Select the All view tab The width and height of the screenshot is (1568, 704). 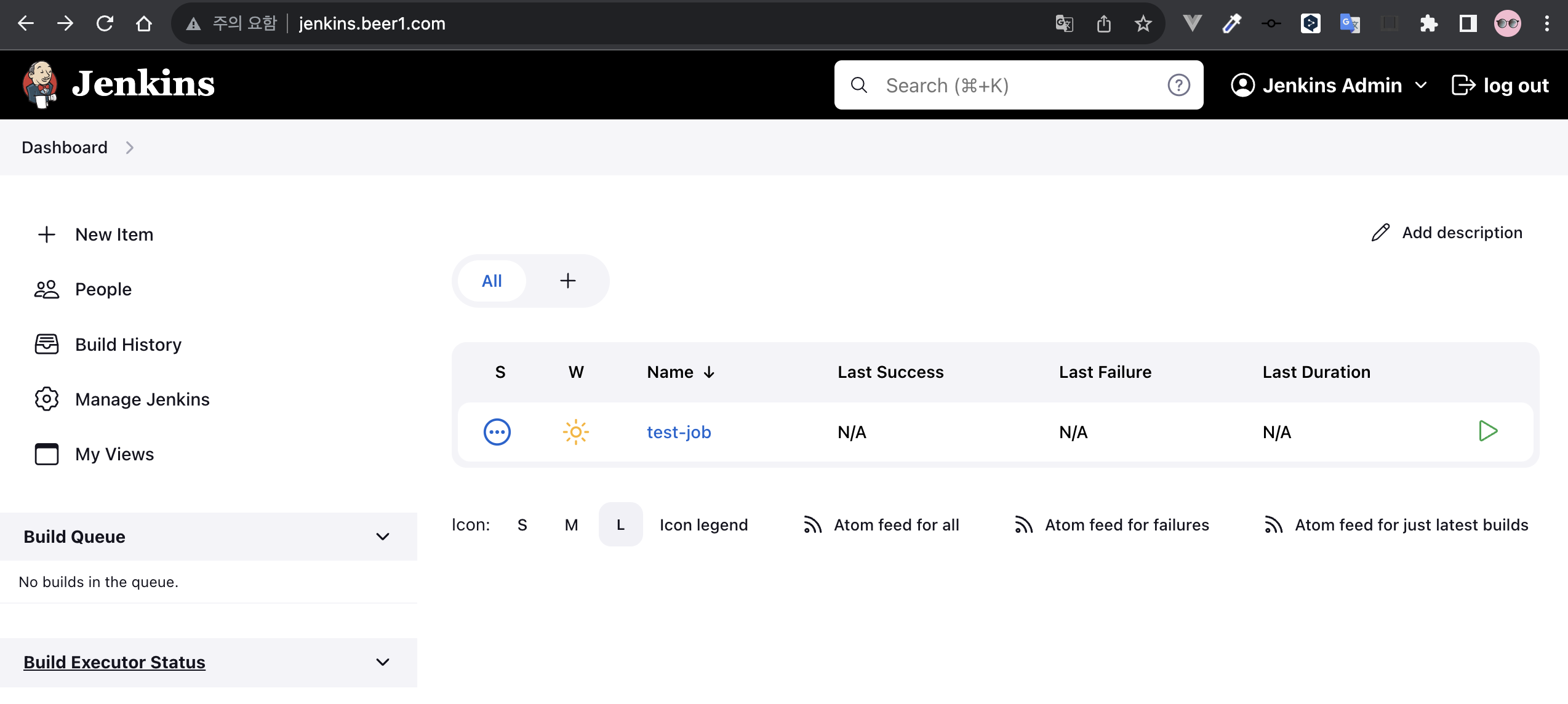492,281
